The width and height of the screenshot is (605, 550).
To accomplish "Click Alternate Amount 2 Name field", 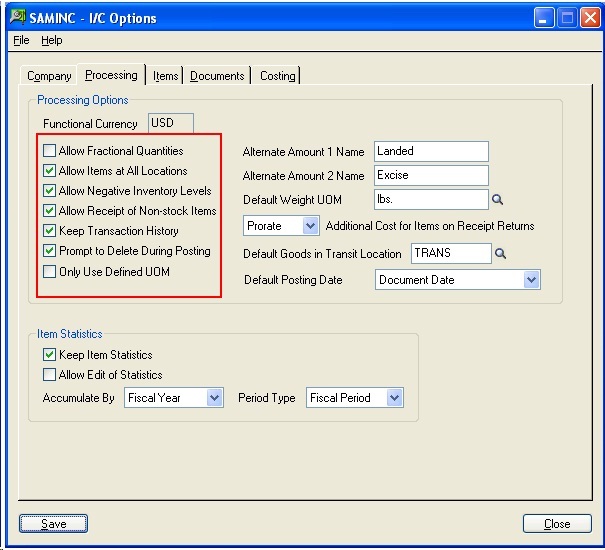I will (431, 175).
